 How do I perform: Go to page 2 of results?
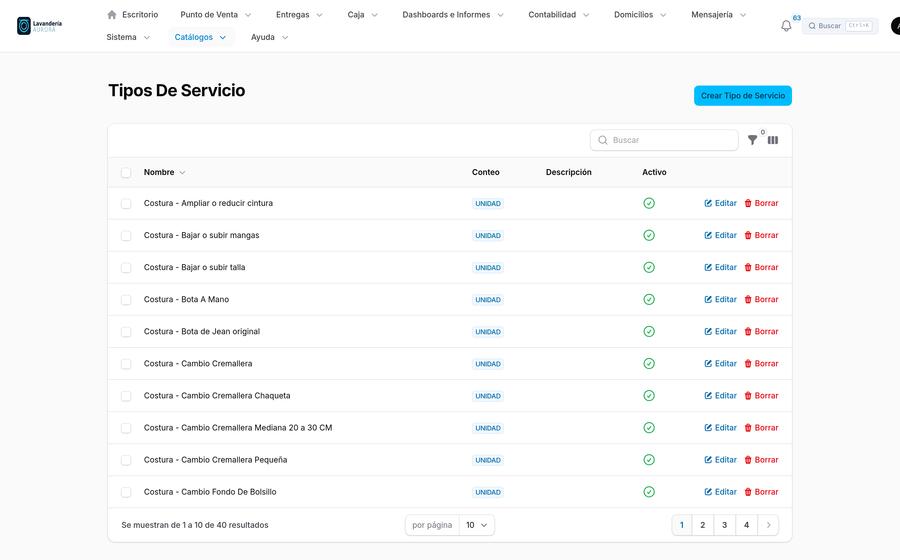tap(703, 525)
